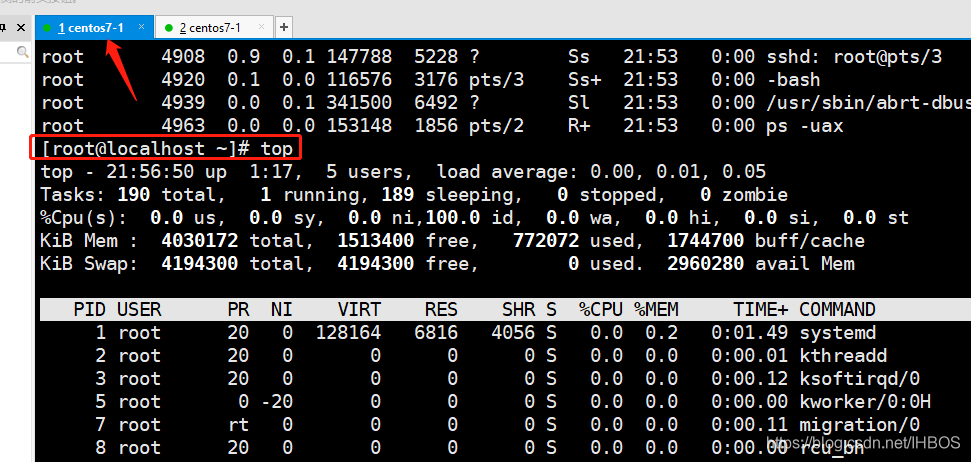Image resolution: width=971 pixels, height=462 pixels.
Task: Click the magnifier search icon in side panel
Action: point(23,52)
